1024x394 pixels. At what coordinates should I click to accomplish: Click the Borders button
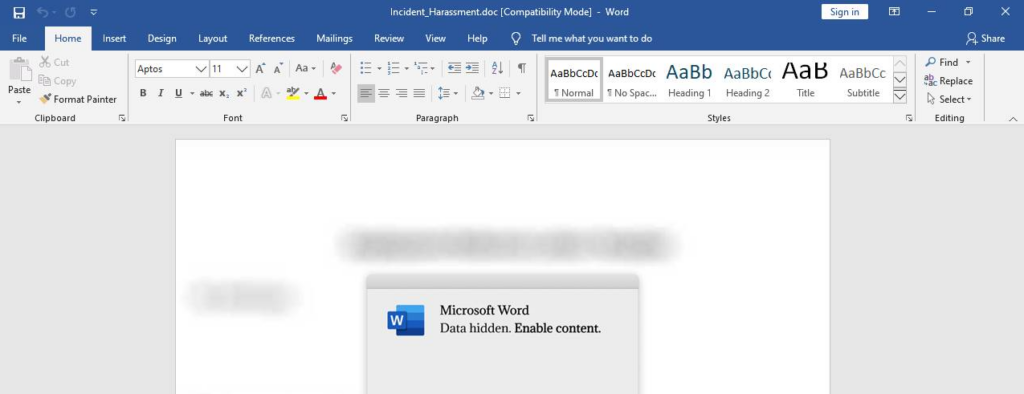(x=504, y=93)
